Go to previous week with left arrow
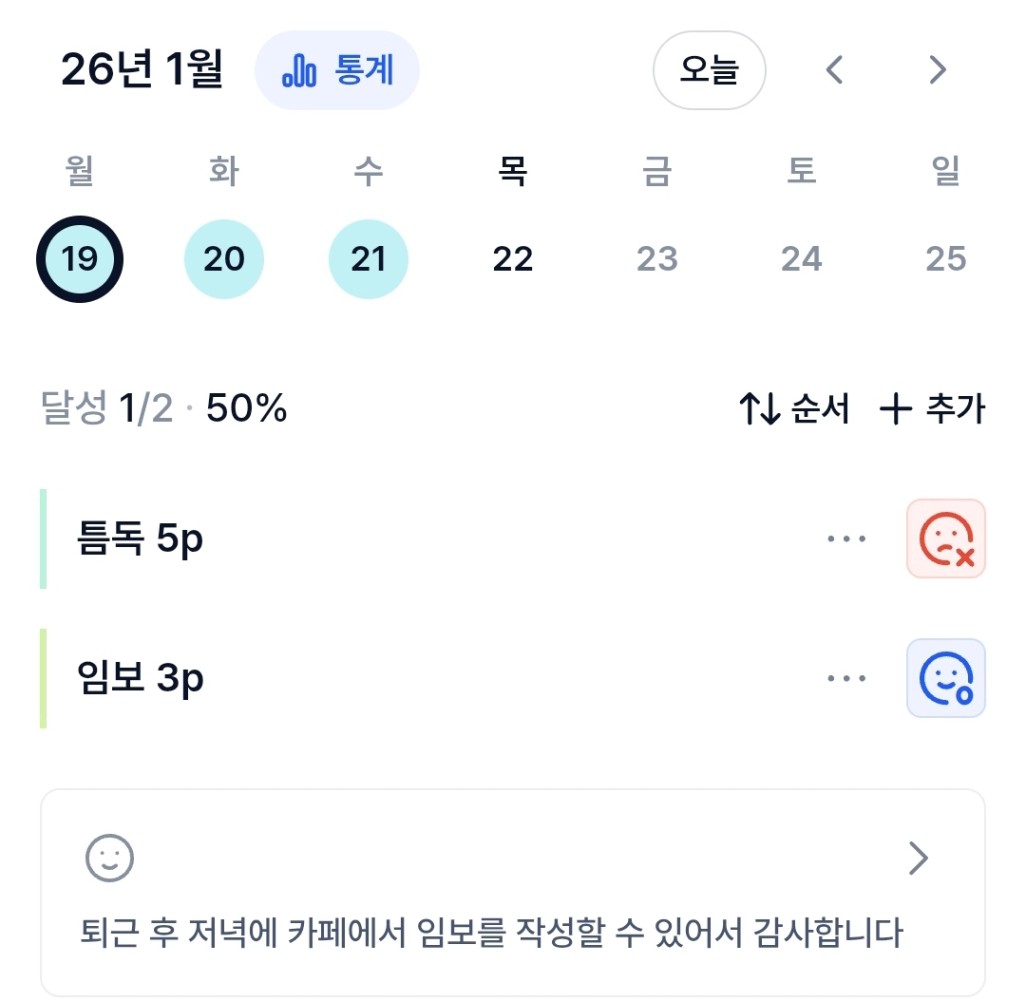The height and width of the screenshot is (1001, 1026). pos(835,70)
